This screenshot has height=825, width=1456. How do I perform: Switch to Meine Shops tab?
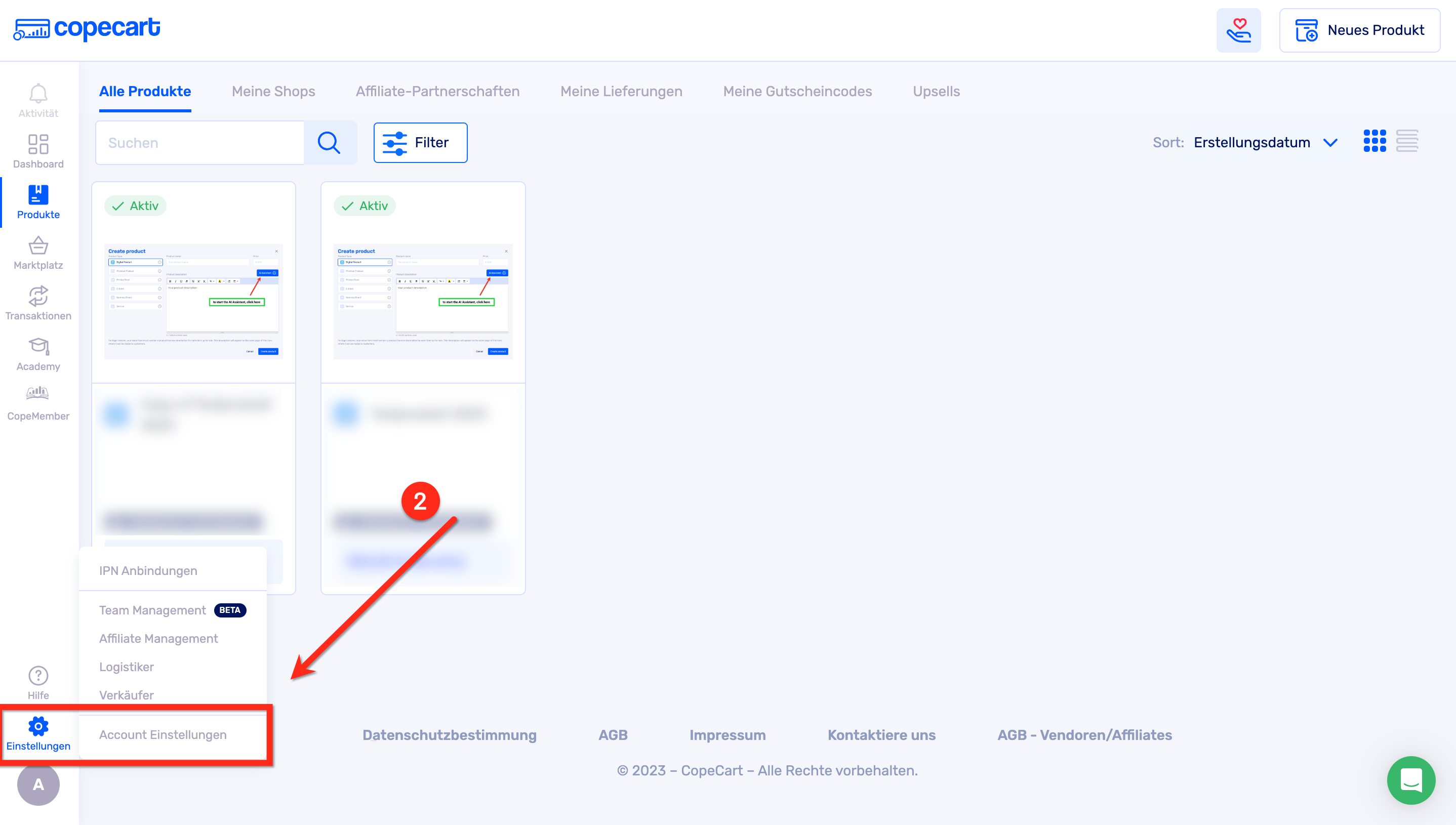point(273,91)
